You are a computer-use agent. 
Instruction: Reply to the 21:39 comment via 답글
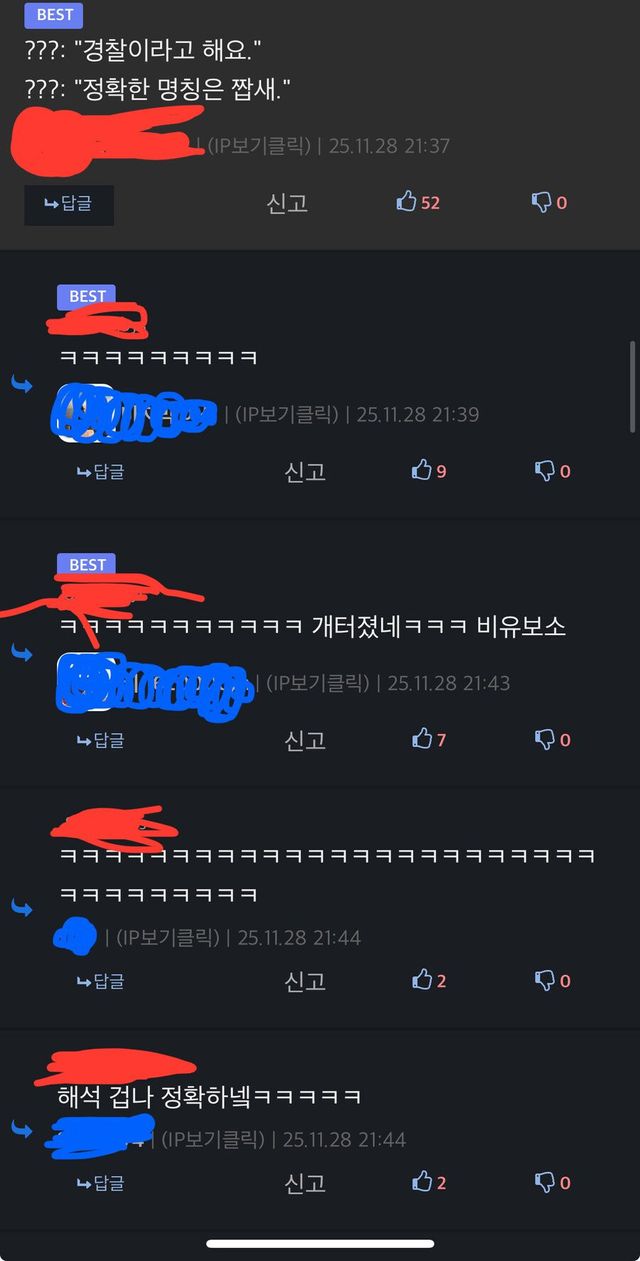[100, 471]
